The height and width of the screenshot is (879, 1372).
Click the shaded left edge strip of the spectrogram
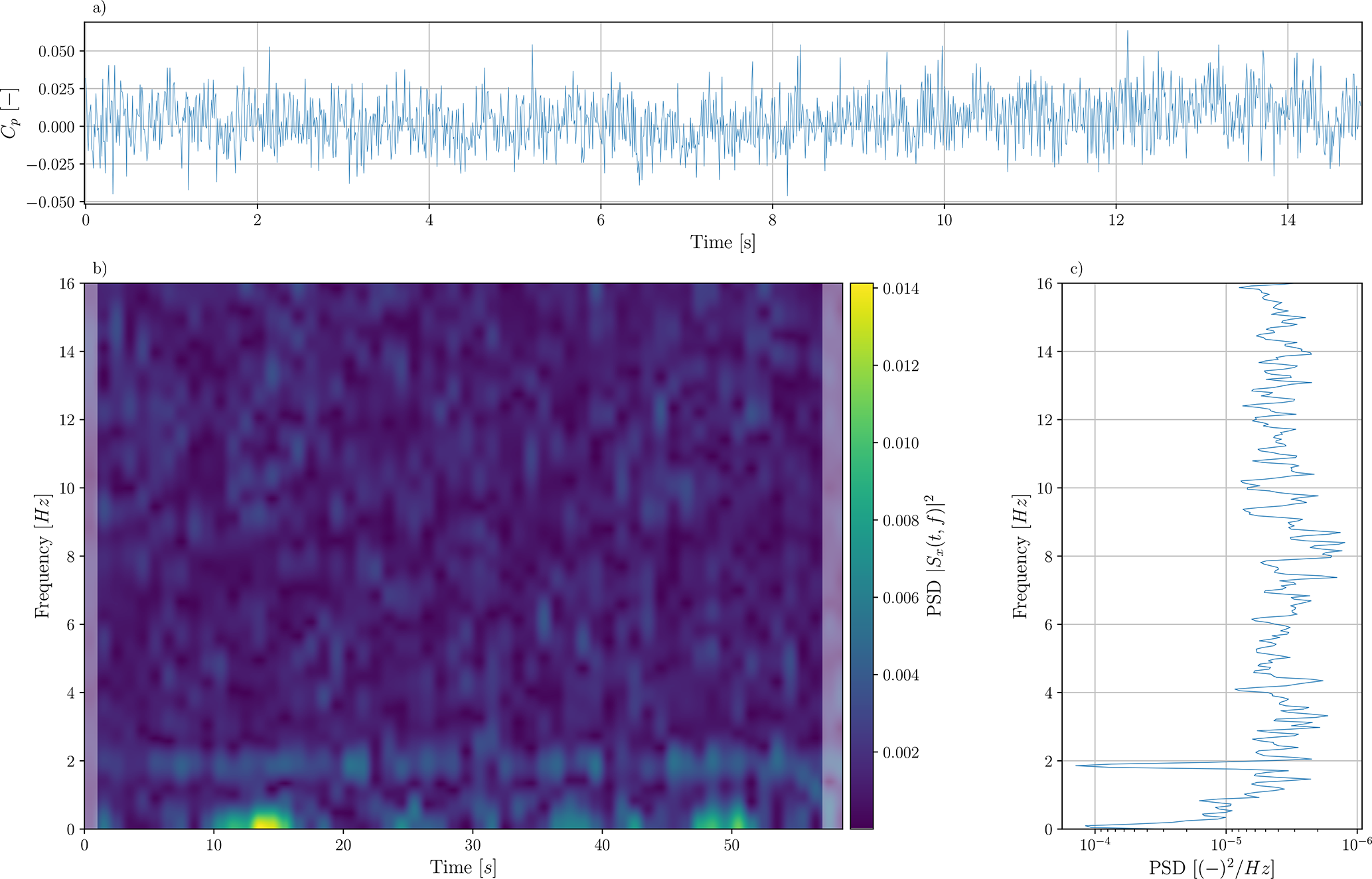click(91, 556)
